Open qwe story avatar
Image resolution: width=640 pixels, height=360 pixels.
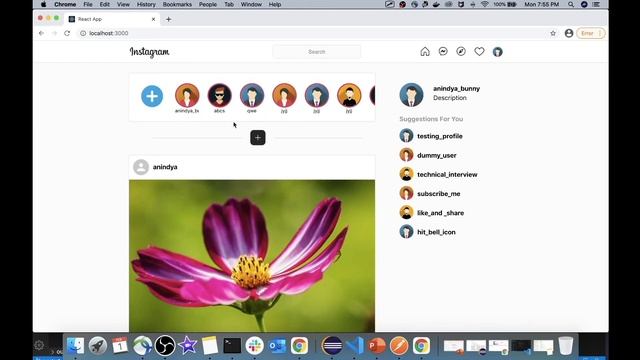click(x=252, y=95)
